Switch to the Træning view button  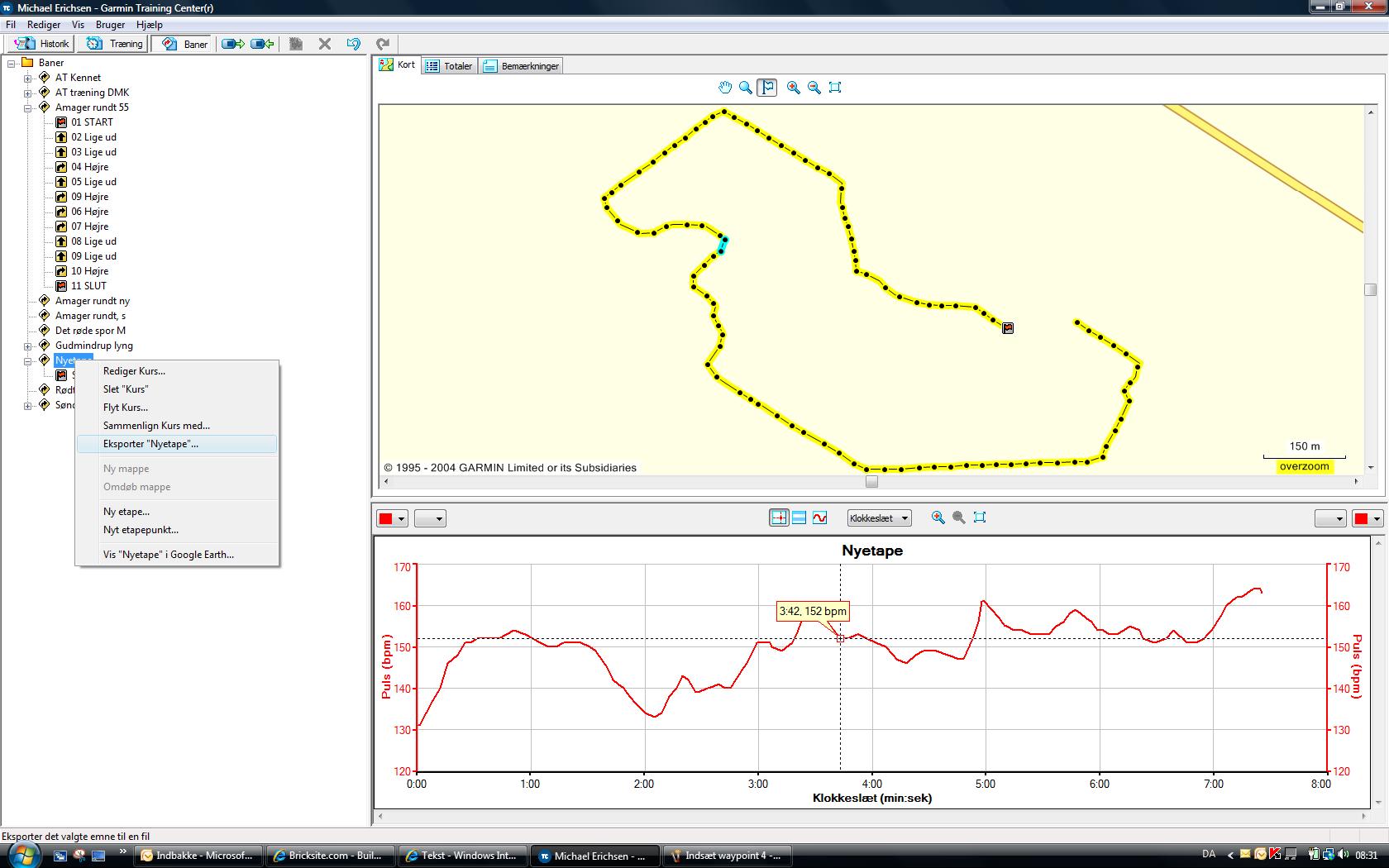click(116, 44)
